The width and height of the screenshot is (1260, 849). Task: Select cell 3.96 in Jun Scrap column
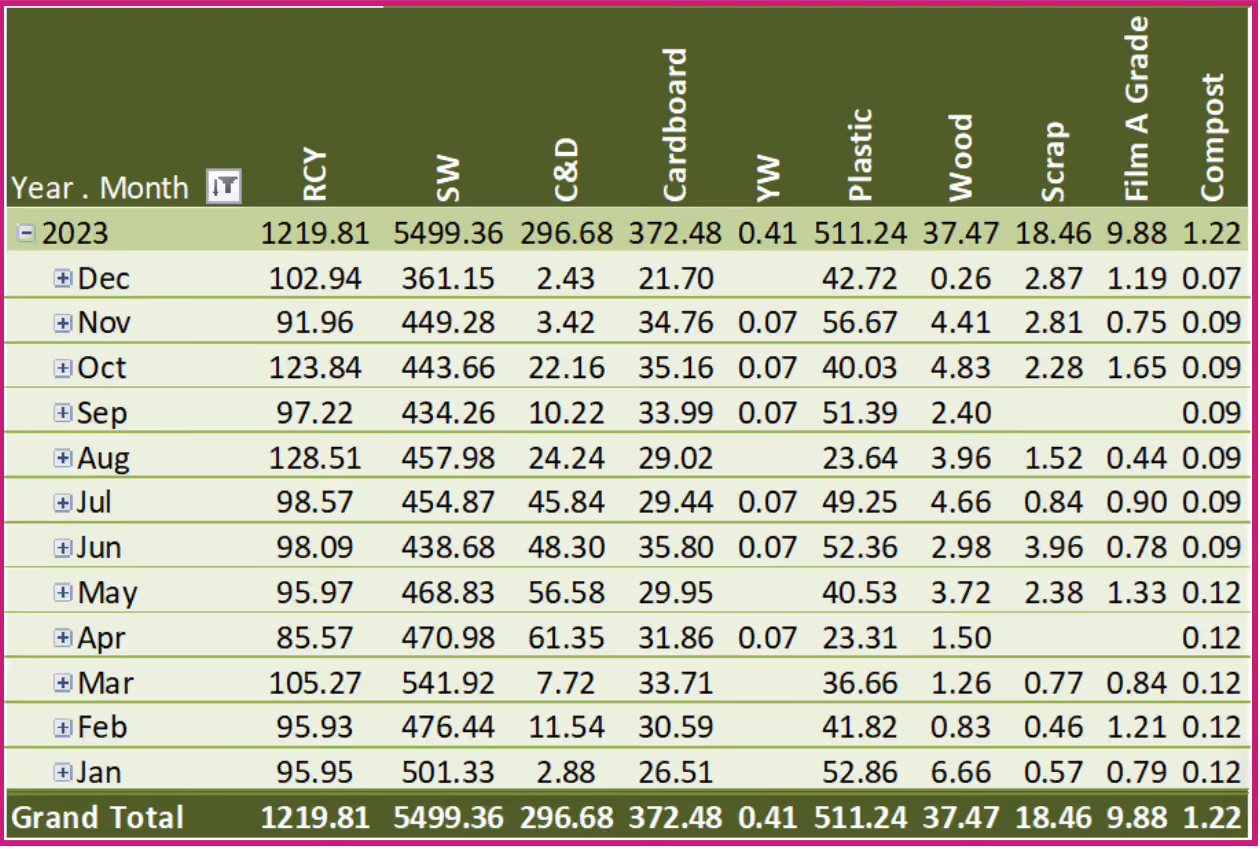pos(1053,548)
